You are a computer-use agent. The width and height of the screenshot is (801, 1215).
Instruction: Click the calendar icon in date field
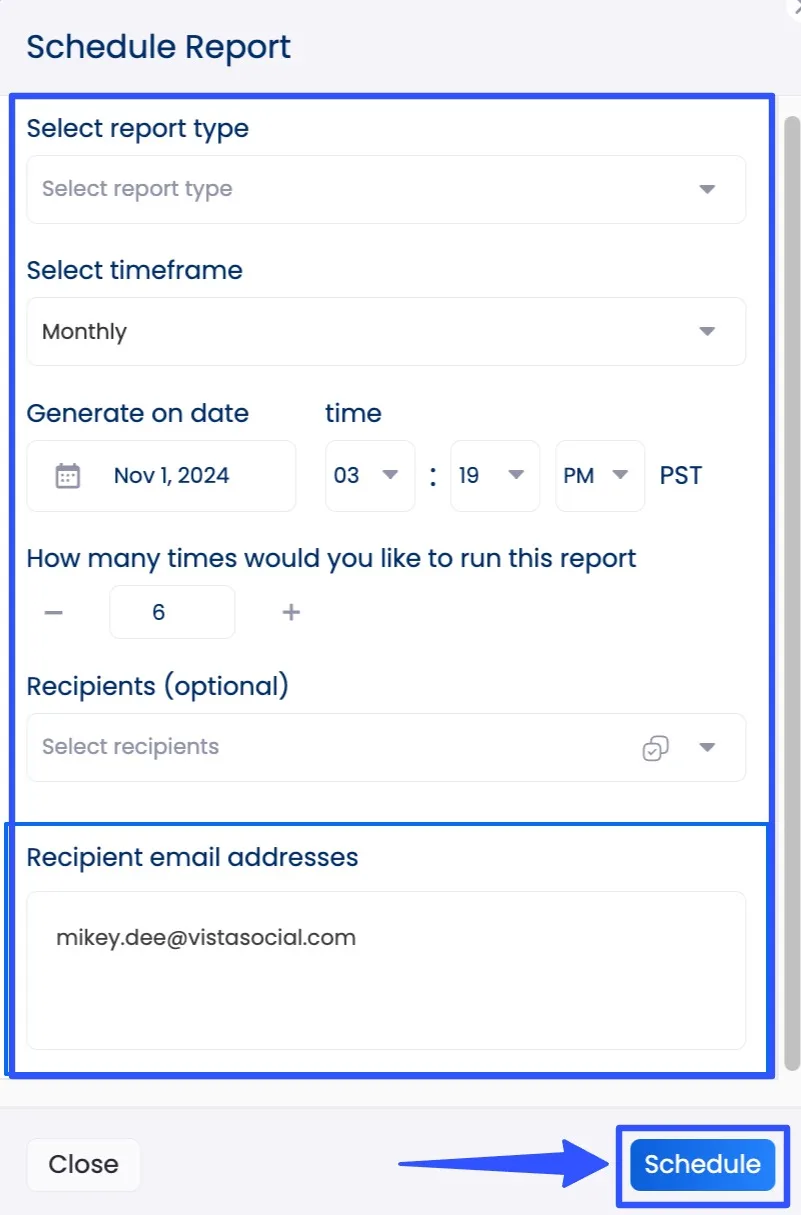click(x=67, y=476)
